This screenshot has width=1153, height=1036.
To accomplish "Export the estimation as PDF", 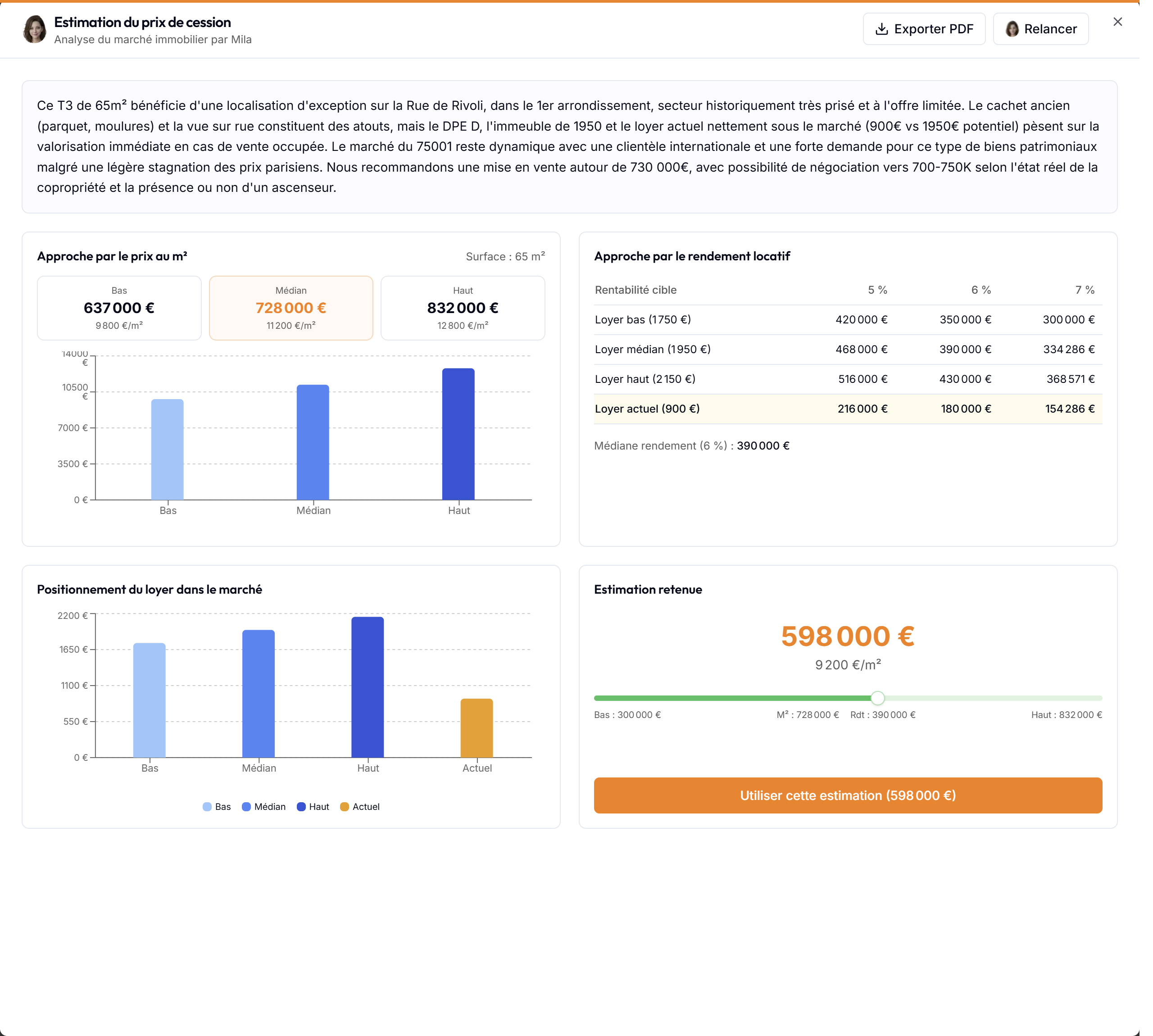I will tap(924, 29).
